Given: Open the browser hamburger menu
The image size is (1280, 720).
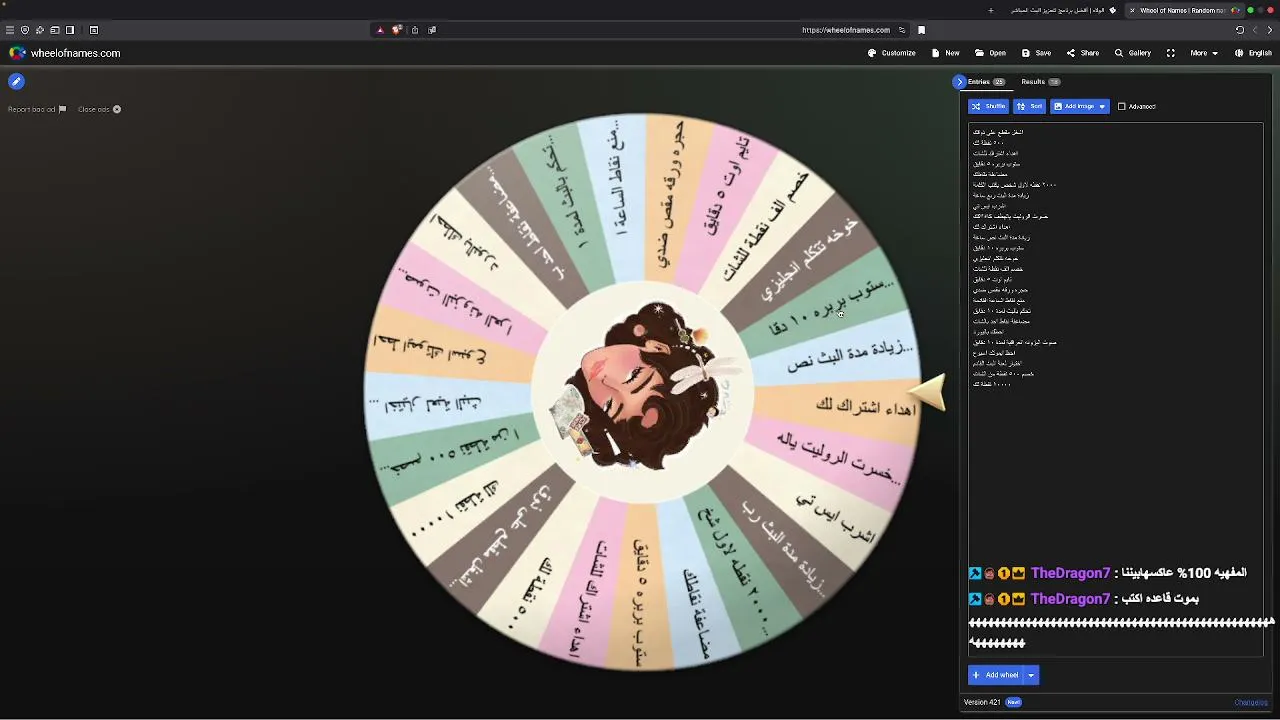Looking at the screenshot, I should [10, 30].
